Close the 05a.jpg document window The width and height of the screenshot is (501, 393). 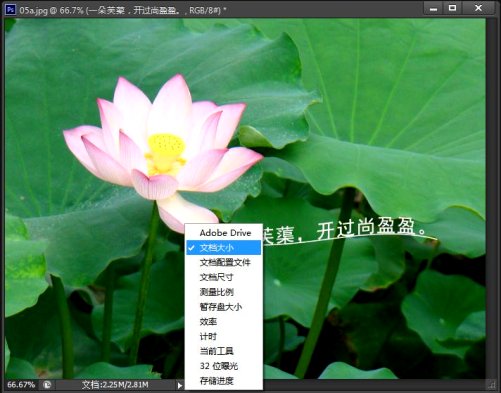(478, 8)
